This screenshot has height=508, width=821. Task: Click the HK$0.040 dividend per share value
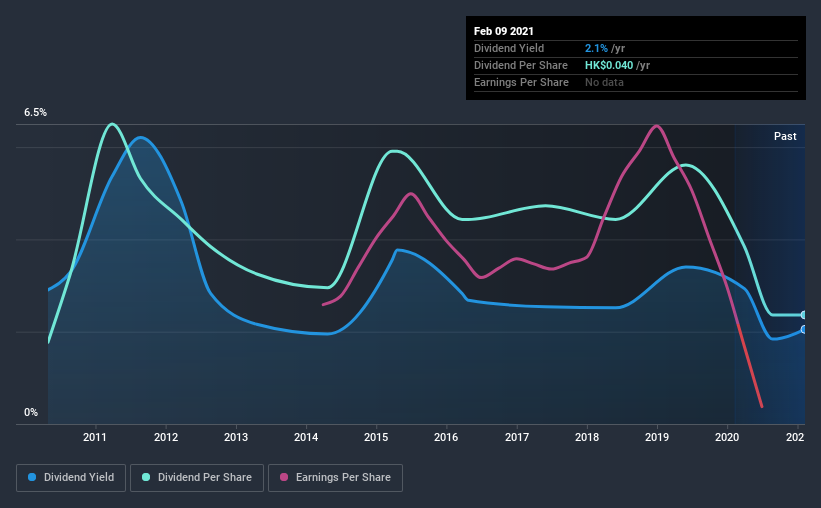[609, 65]
